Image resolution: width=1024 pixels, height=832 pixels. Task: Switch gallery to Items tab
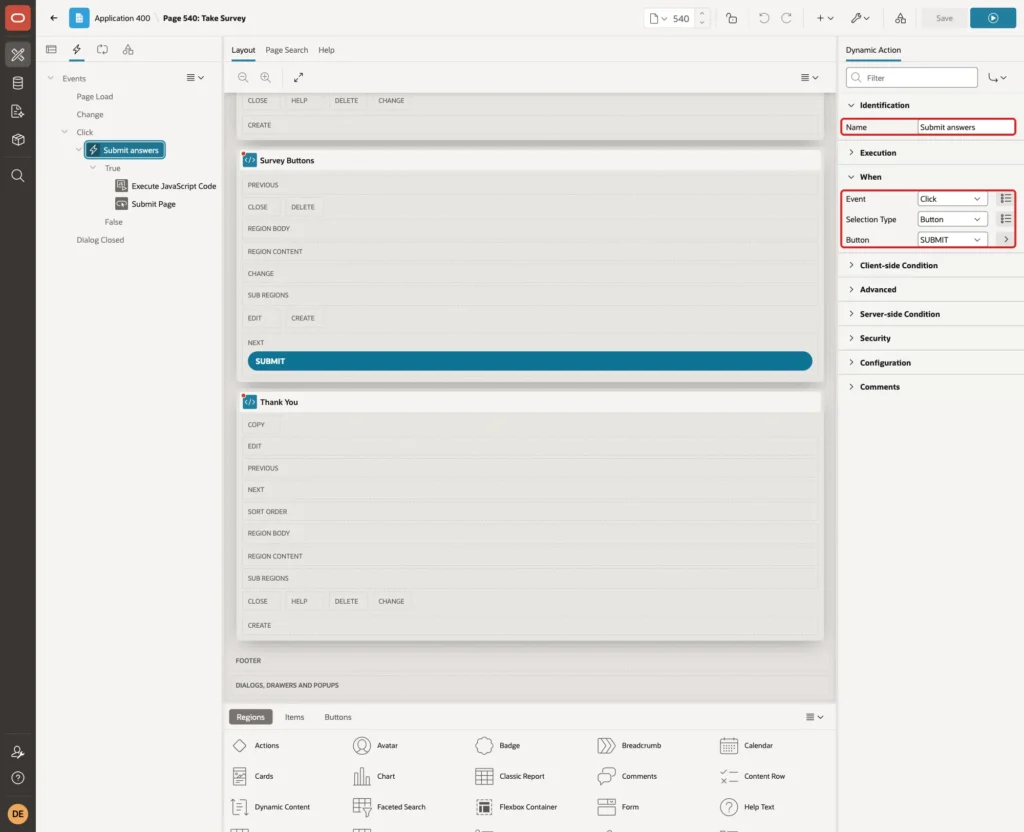[x=295, y=717]
